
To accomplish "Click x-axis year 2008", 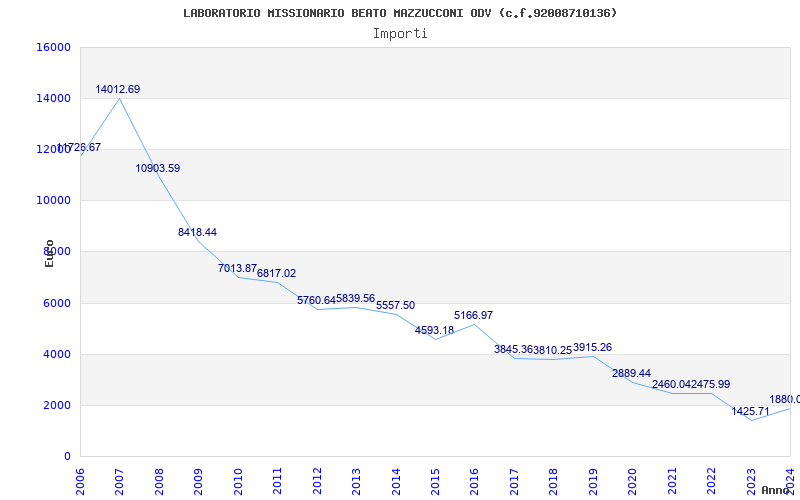I will [159, 481].
